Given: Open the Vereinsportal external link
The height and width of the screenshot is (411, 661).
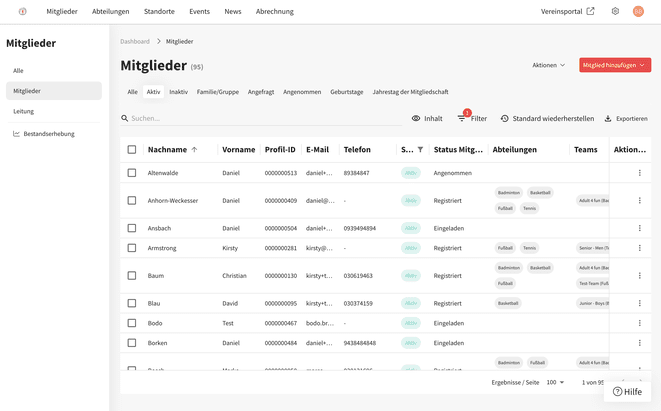Looking at the screenshot, I should 568,11.
